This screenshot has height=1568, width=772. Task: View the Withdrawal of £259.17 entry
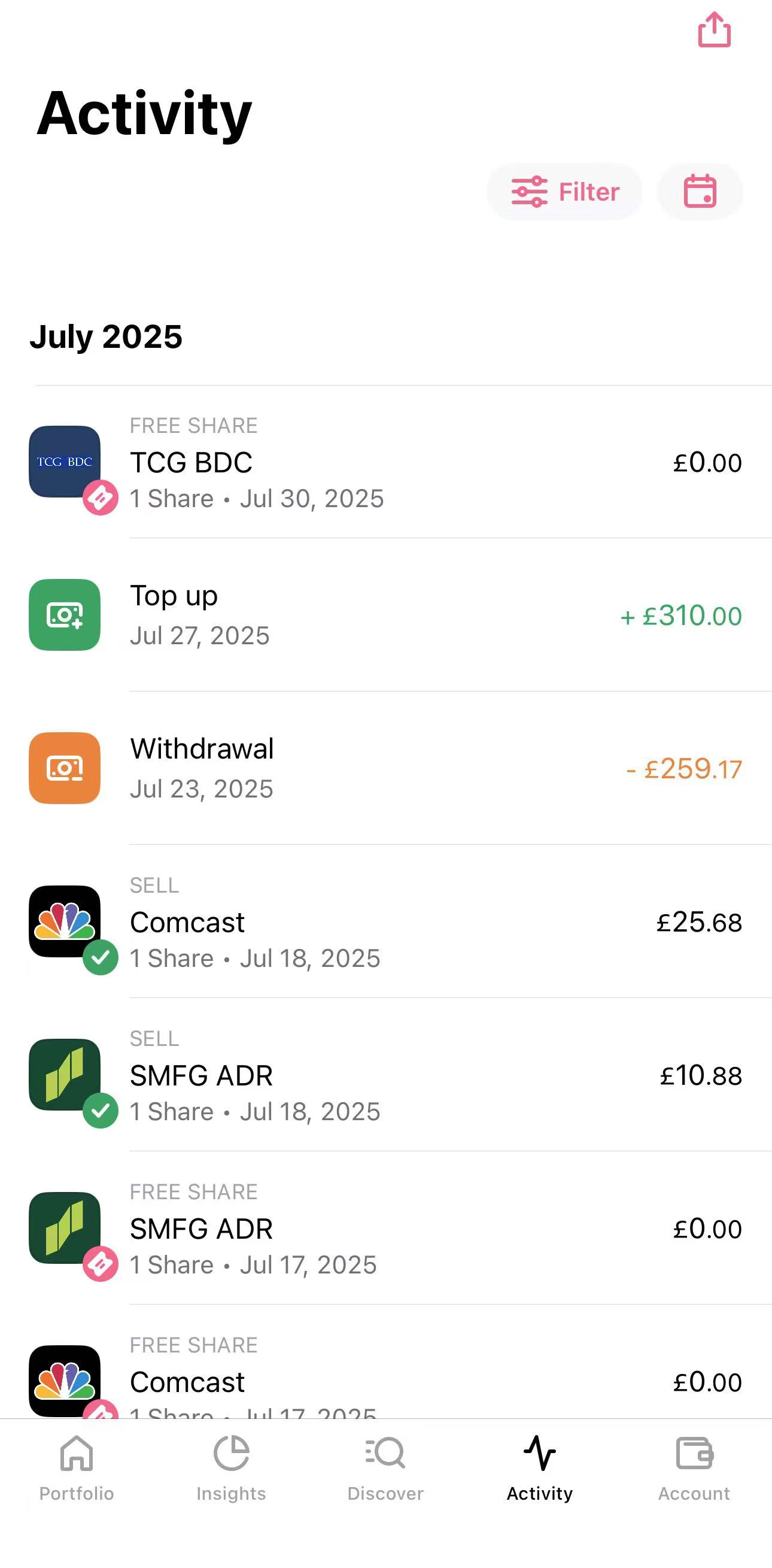(385, 768)
